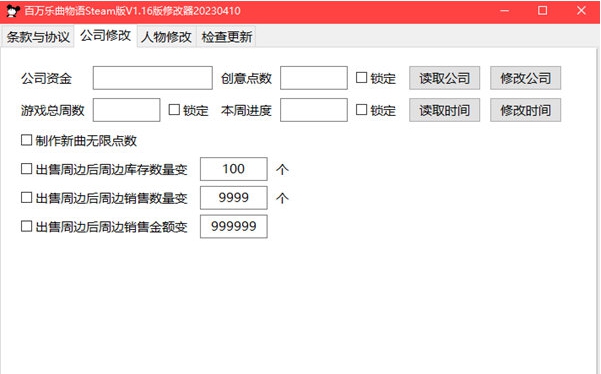The width and height of the screenshot is (601, 374).
Task: Click the 公司资金 input field
Action: [153, 78]
